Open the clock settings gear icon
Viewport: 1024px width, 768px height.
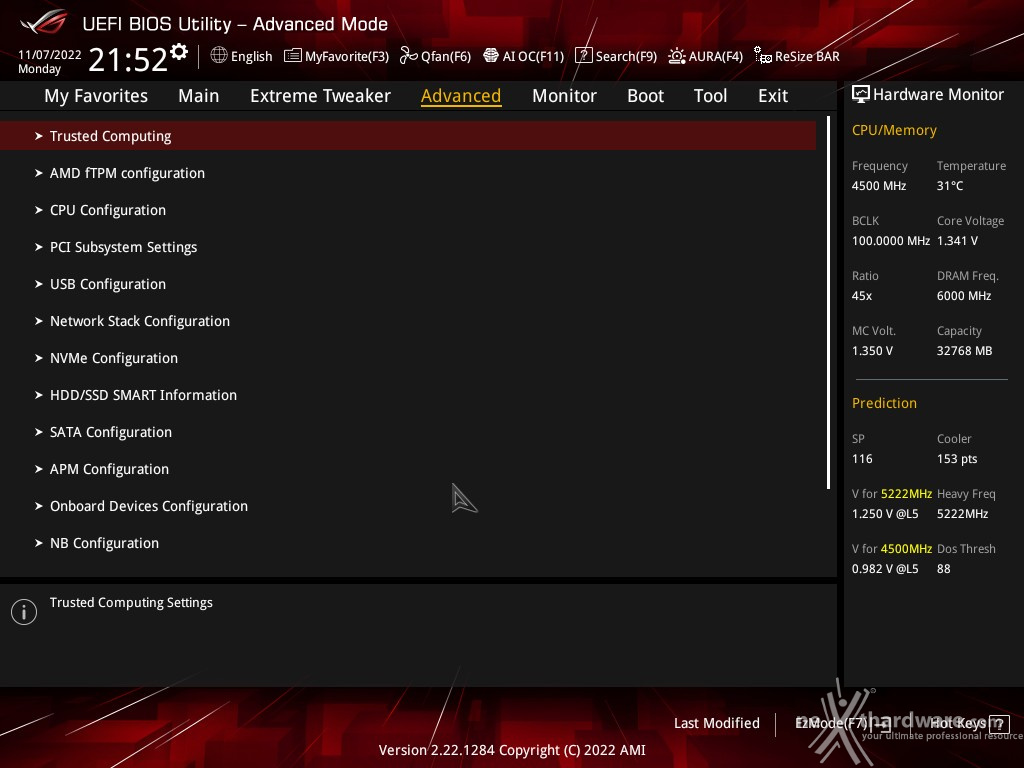(x=179, y=52)
